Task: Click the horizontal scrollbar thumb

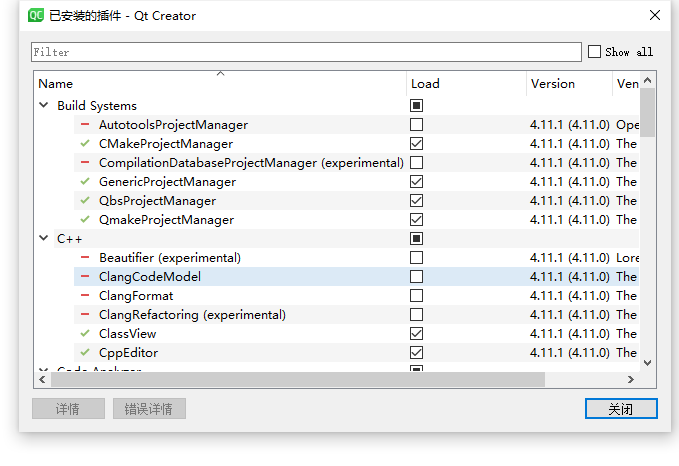Action: click(x=297, y=380)
